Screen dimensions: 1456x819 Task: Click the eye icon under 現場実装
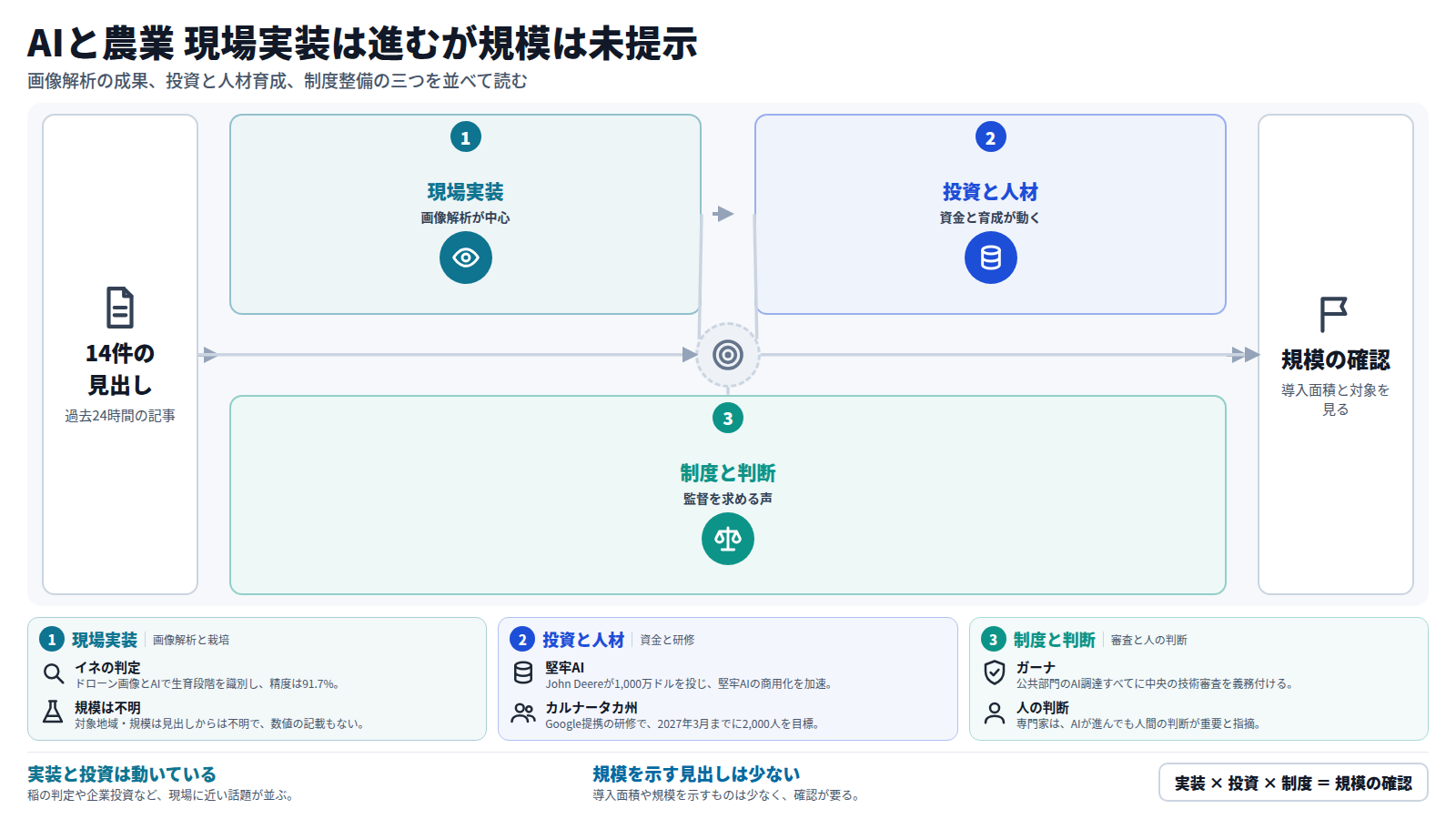pyautogui.click(x=466, y=258)
